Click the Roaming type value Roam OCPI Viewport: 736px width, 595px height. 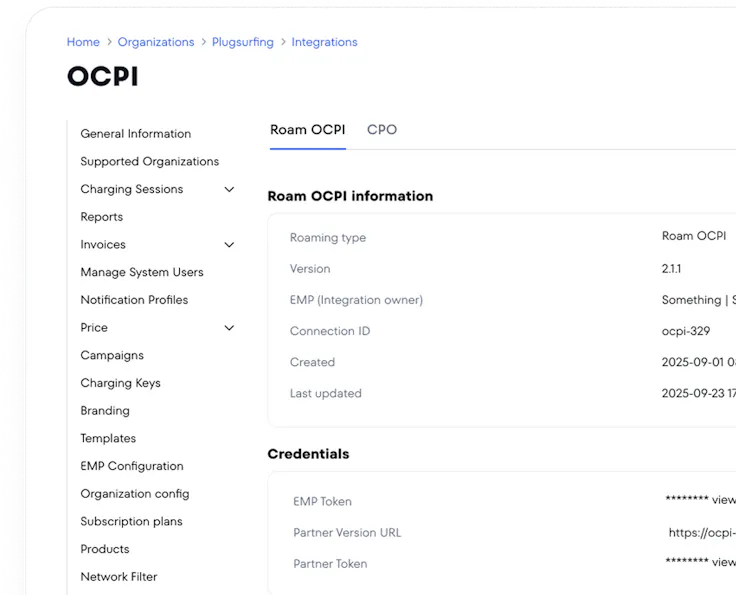click(694, 236)
